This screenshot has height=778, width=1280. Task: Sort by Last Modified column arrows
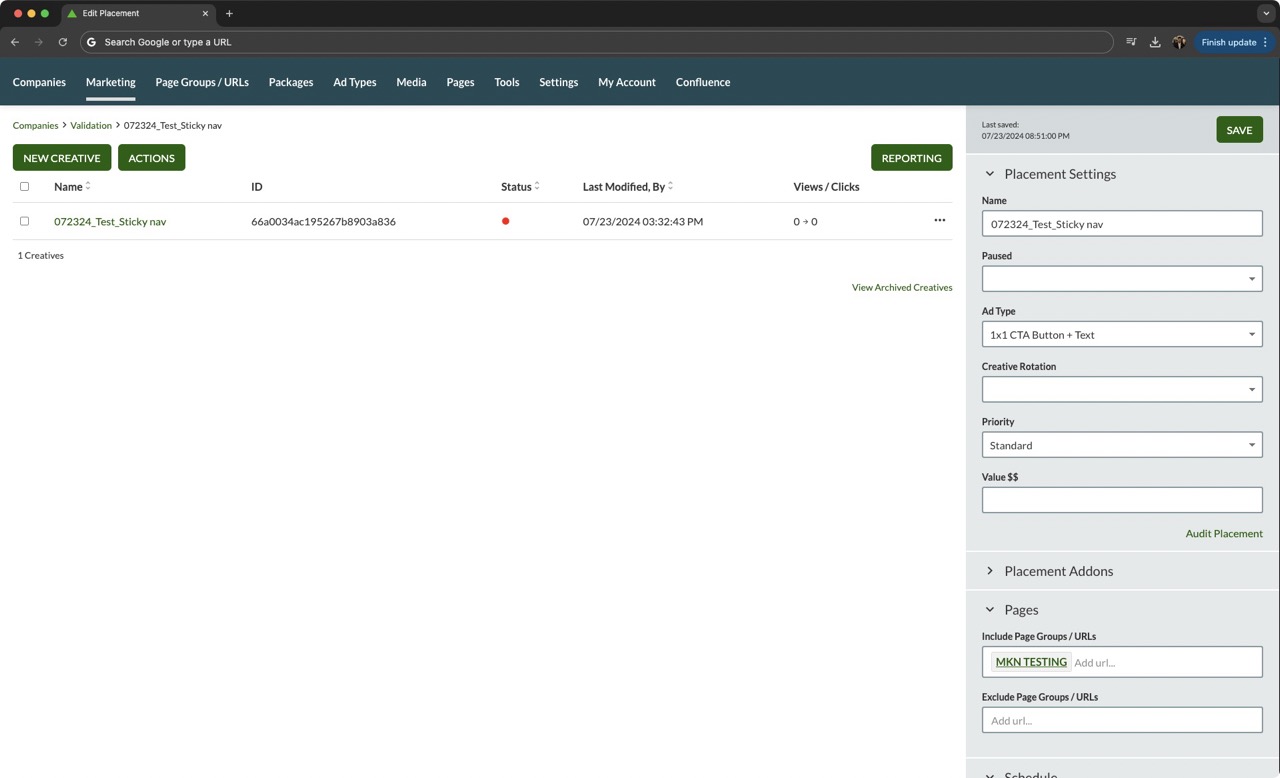(x=670, y=186)
